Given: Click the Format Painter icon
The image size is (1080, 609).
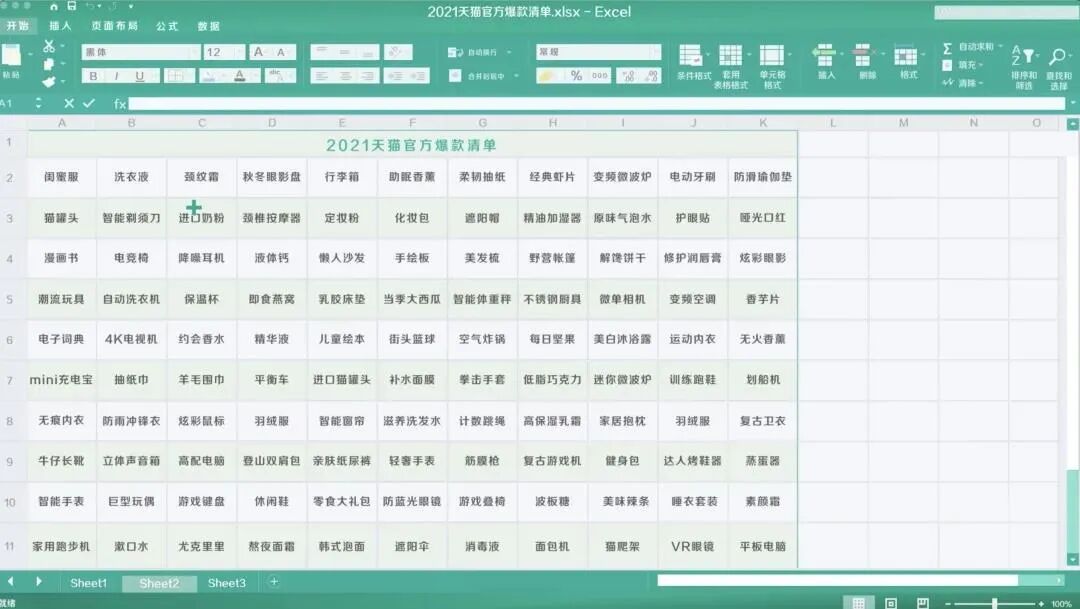Looking at the screenshot, I should pos(50,82).
